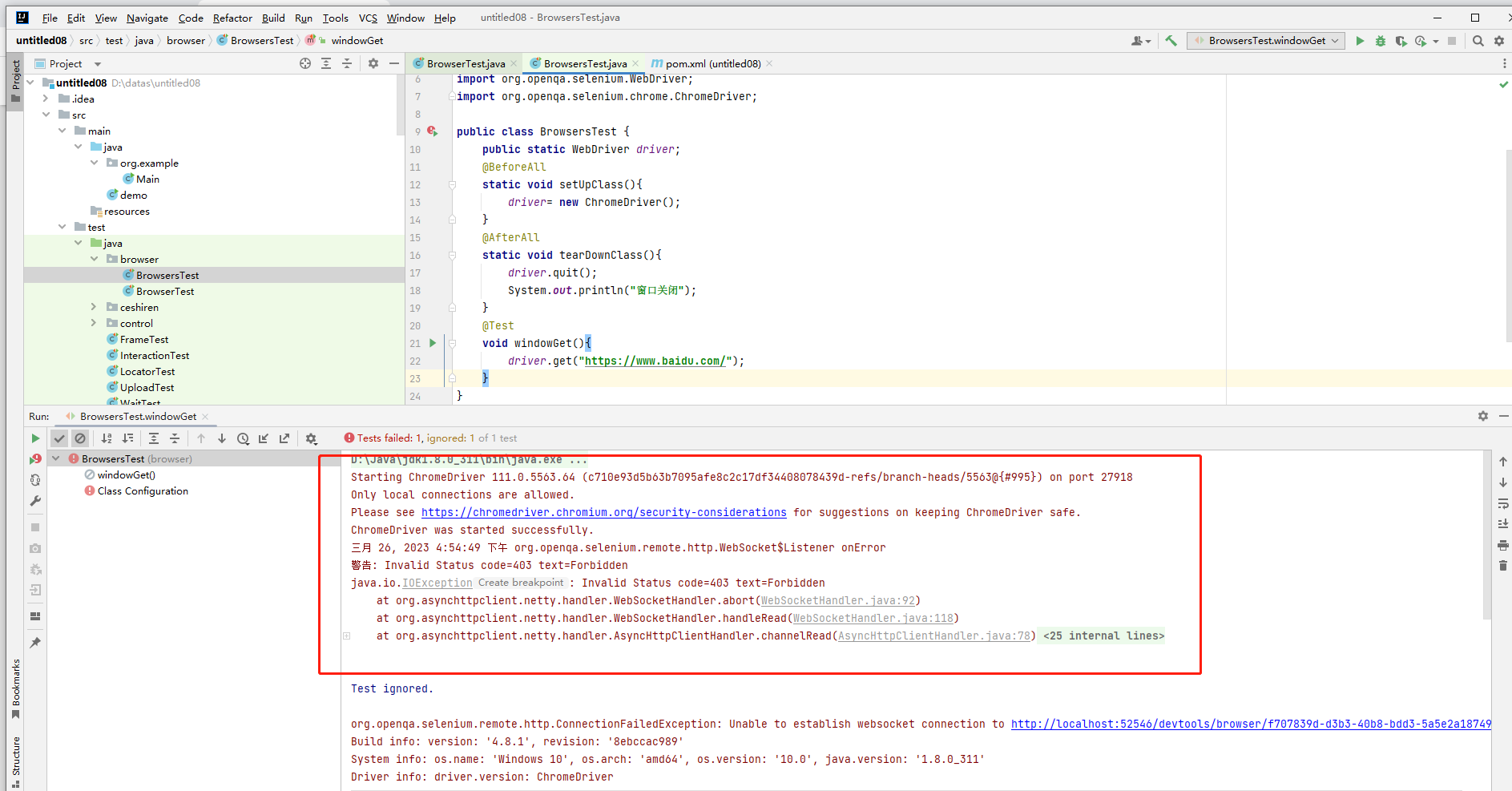Viewport: 1512px width, 791px height.
Task: Expand the .idea folder
Action: coord(46,99)
